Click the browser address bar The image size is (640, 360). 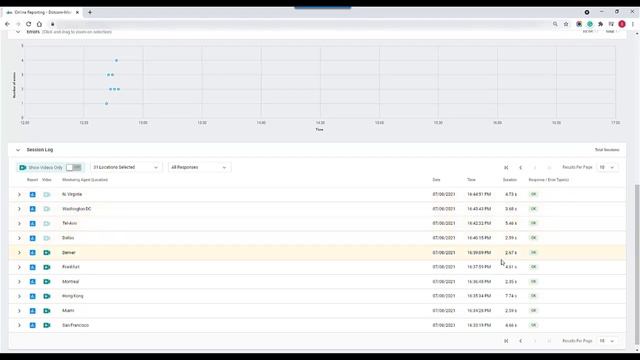302,24
